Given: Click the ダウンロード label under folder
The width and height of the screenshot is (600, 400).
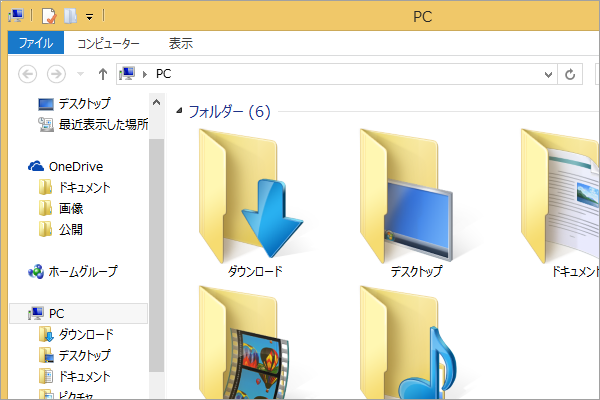Looking at the screenshot, I should tap(255, 272).
